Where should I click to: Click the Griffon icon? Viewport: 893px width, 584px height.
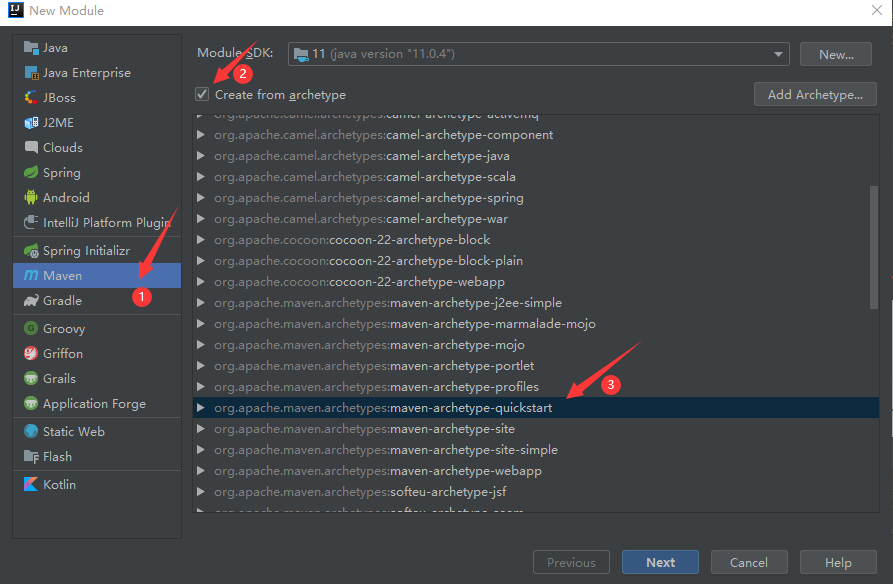(x=31, y=353)
